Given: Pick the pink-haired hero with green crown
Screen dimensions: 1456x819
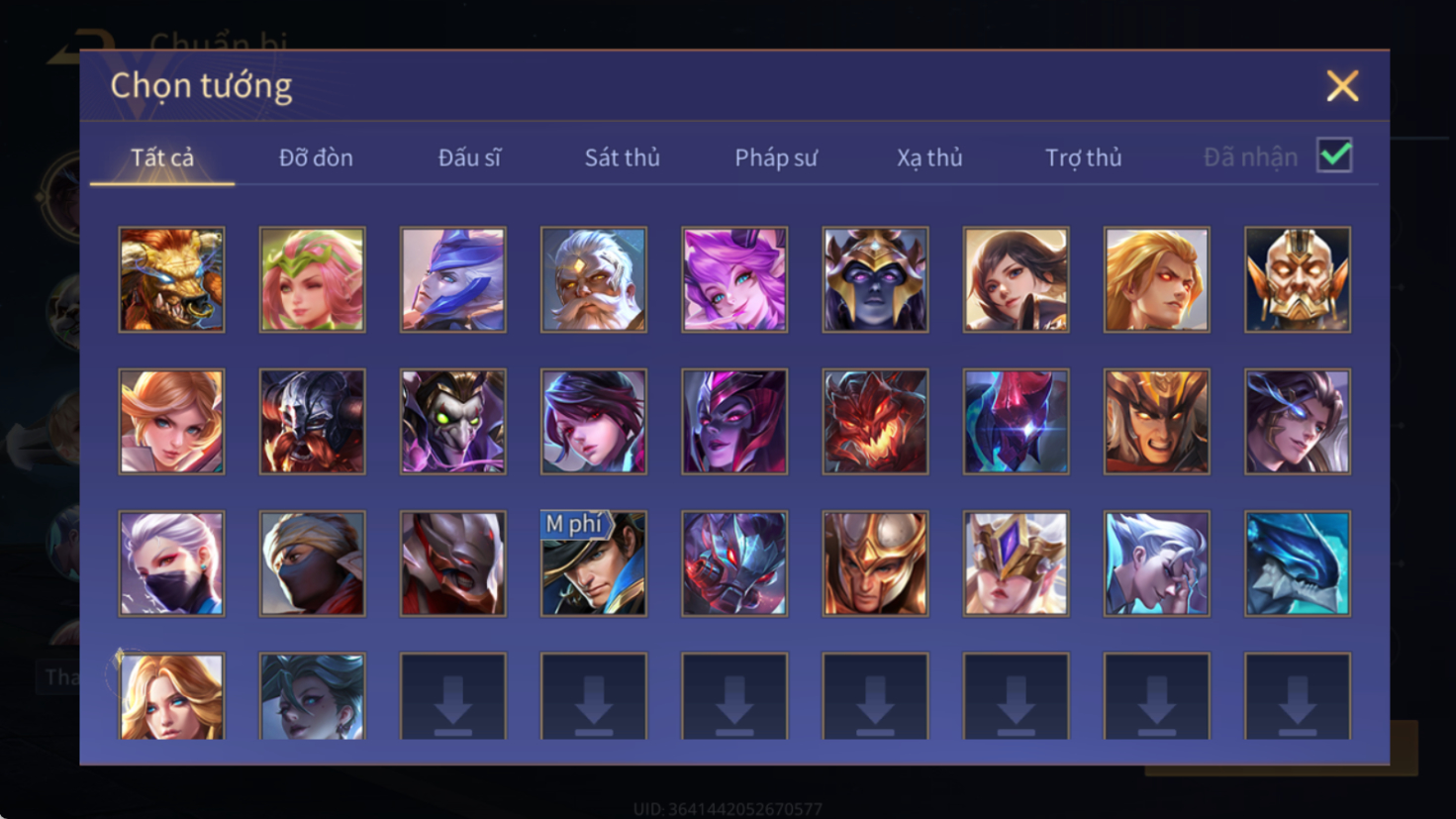Looking at the screenshot, I should 312,279.
